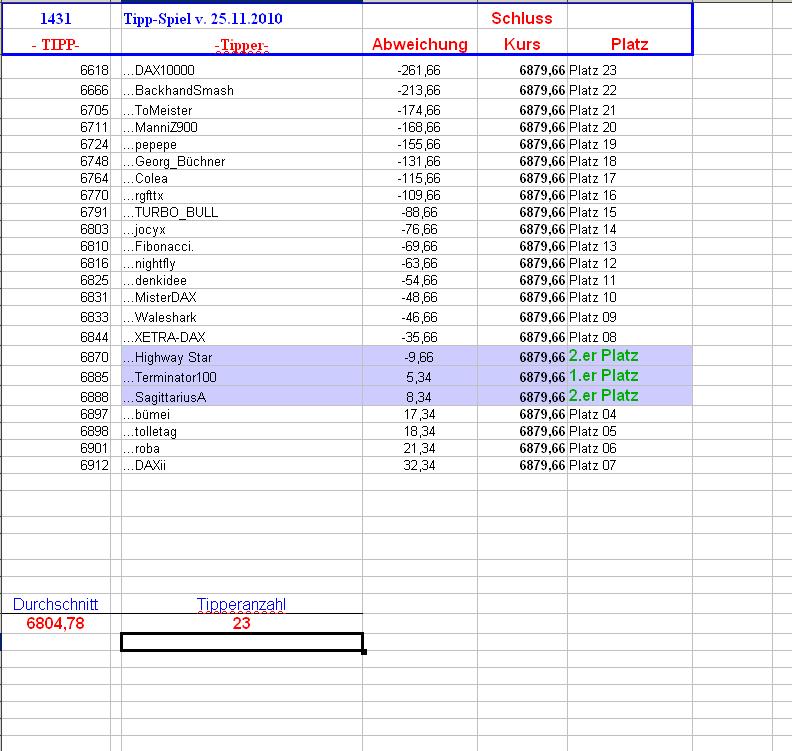Click the 2.er Platz cell beside Highway Star
This screenshot has width=792, height=751.
[629, 356]
